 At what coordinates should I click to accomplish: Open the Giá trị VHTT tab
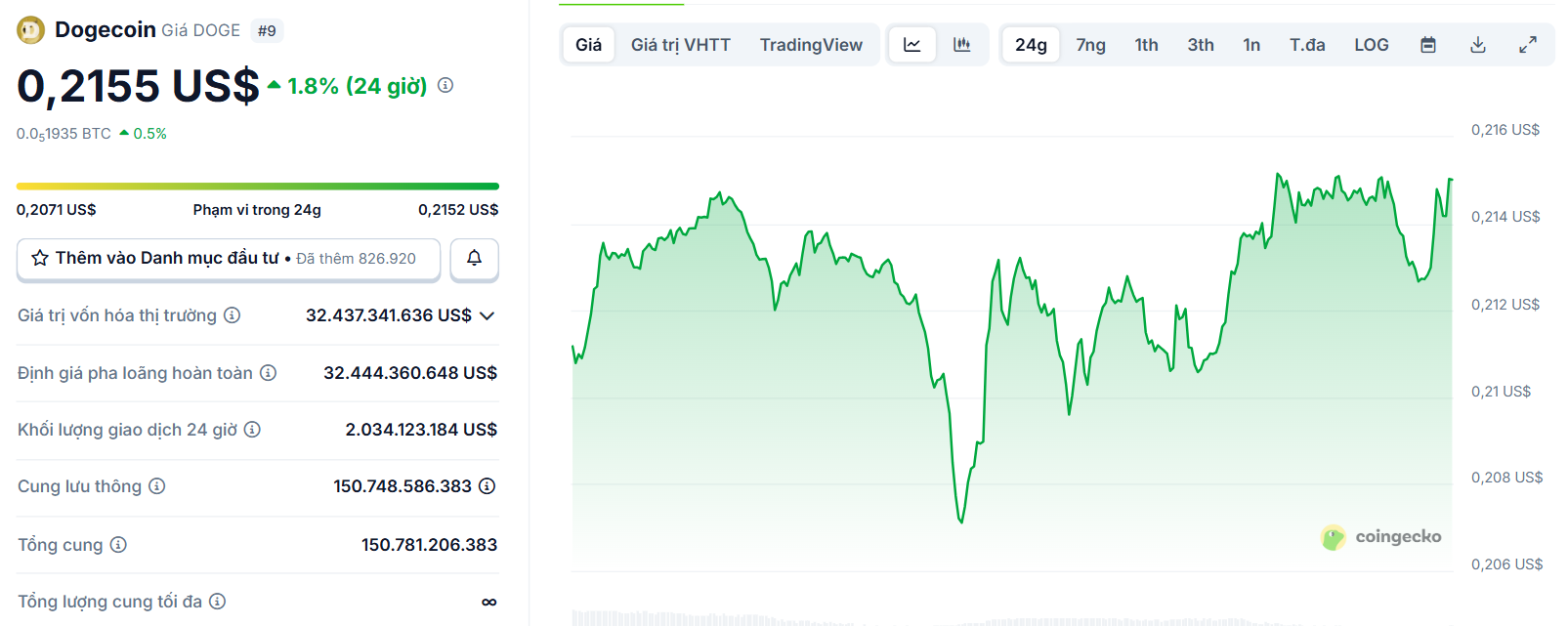point(682,44)
